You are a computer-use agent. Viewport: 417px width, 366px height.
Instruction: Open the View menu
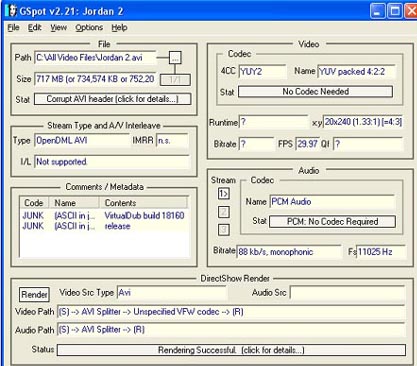pos(58,28)
